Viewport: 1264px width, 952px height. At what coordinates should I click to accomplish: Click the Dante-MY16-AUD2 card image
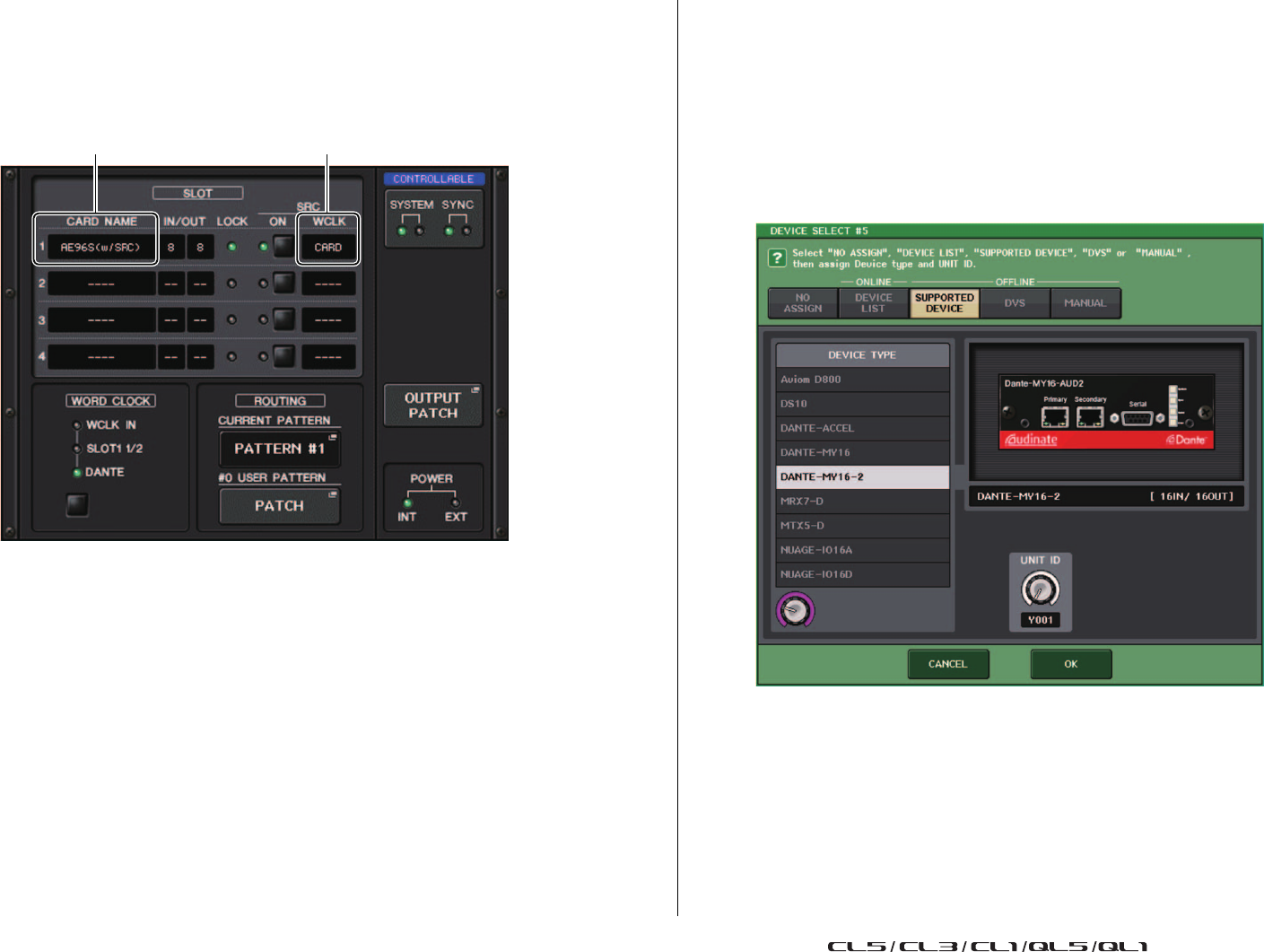coord(1107,412)
